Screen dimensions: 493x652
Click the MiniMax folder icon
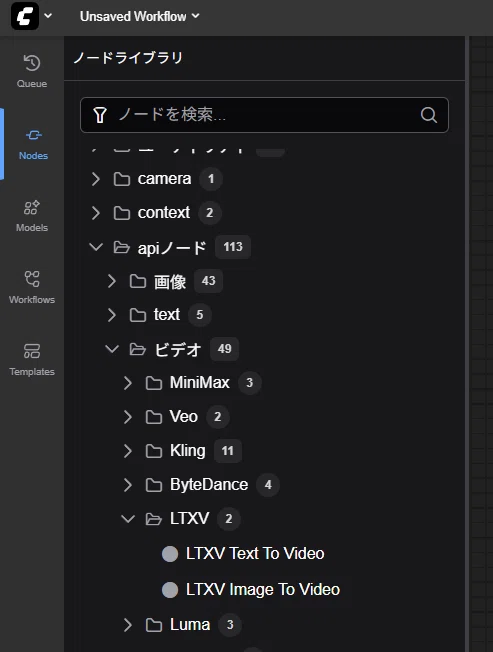[154, 383]
